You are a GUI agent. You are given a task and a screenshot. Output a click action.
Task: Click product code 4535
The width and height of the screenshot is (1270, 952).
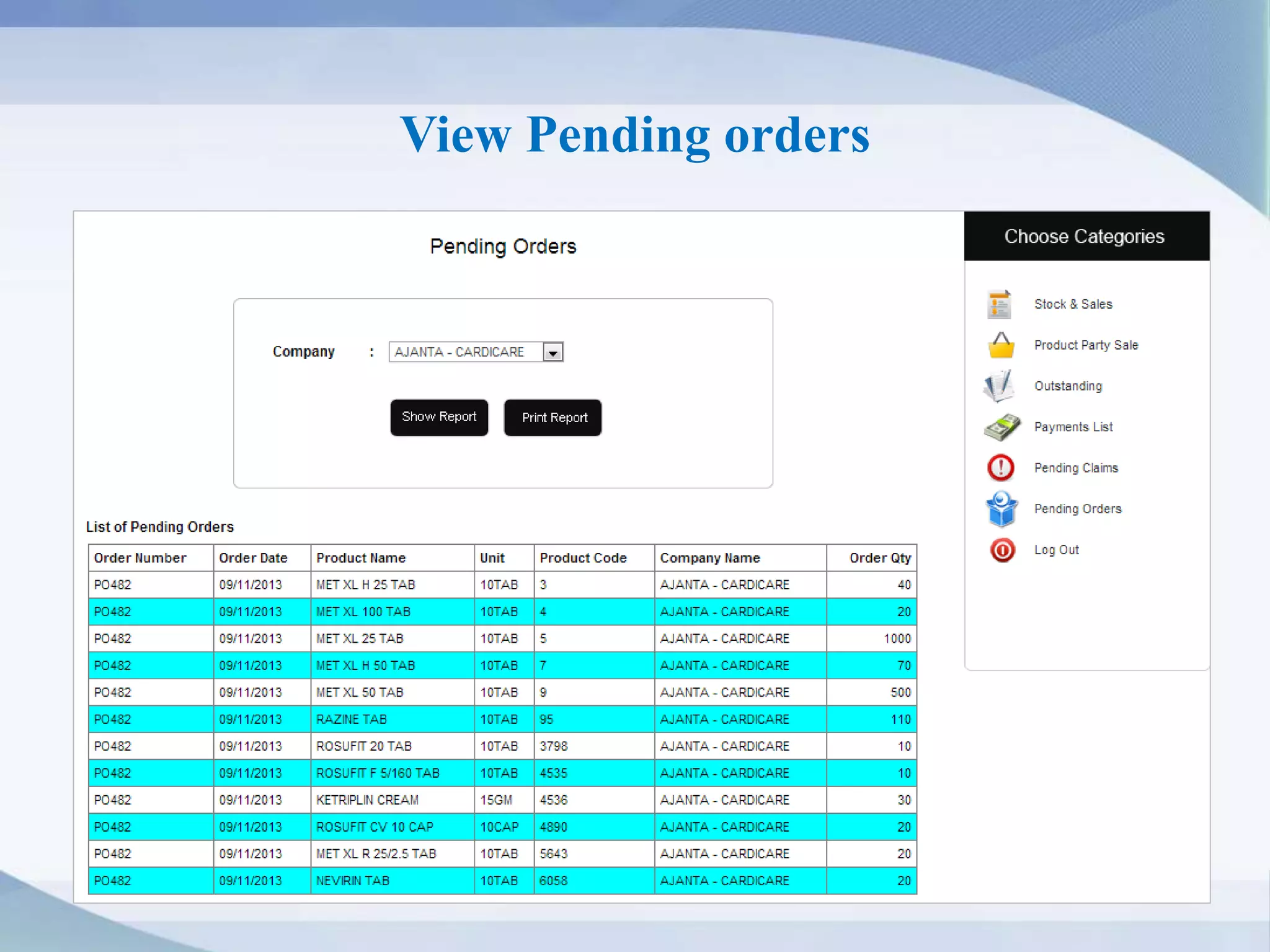coord(594,773)
